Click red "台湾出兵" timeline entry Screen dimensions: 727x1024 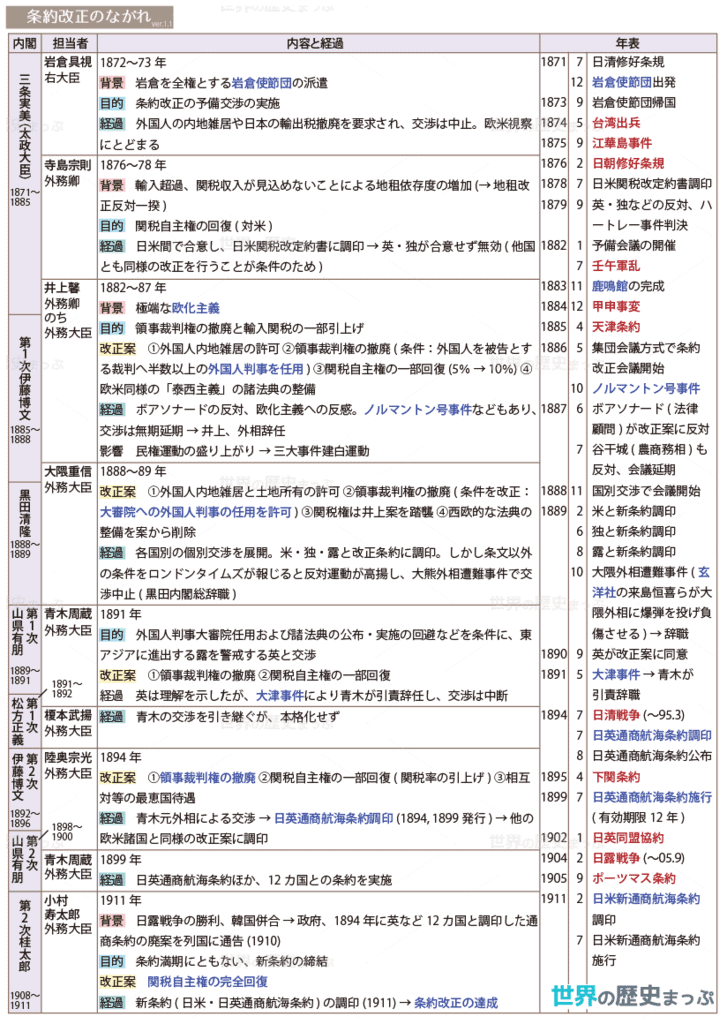pos(616,122)
